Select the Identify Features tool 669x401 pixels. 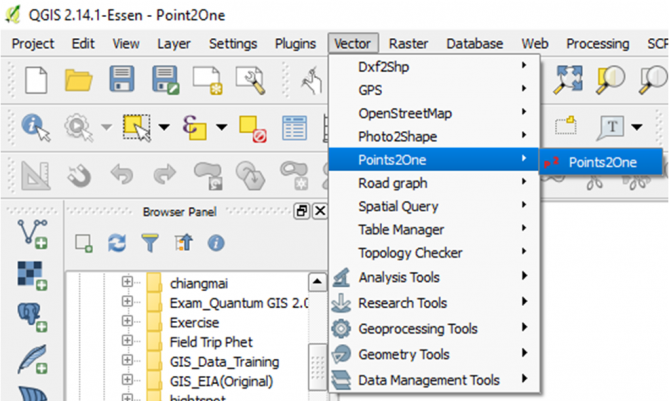click(x=36, y=127)
